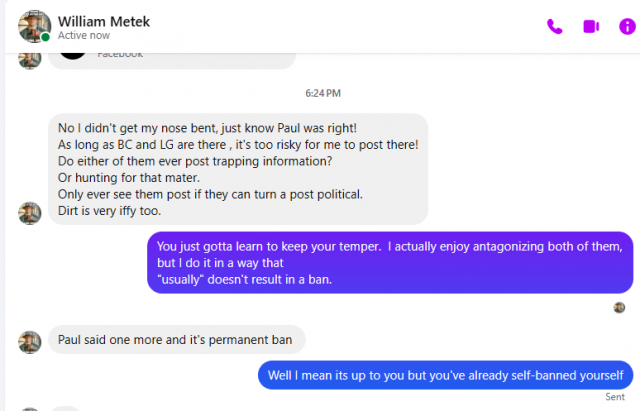Click the "Sent" delivery status label

(x=615, y=397)
